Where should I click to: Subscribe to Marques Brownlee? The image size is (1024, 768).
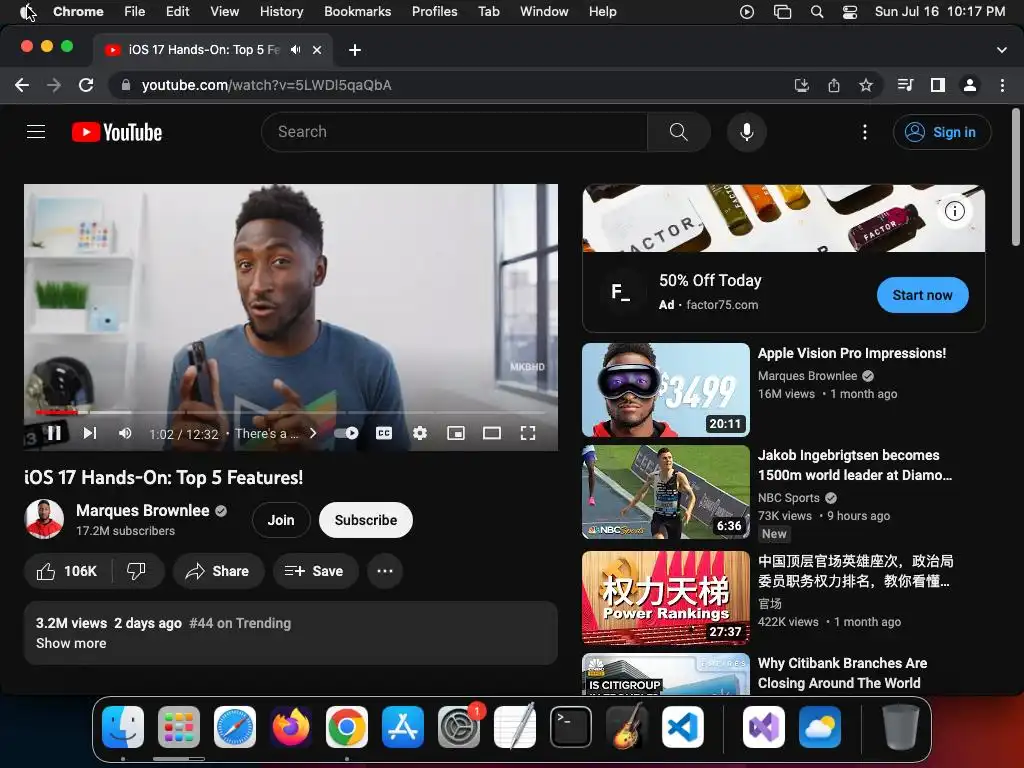366,520
